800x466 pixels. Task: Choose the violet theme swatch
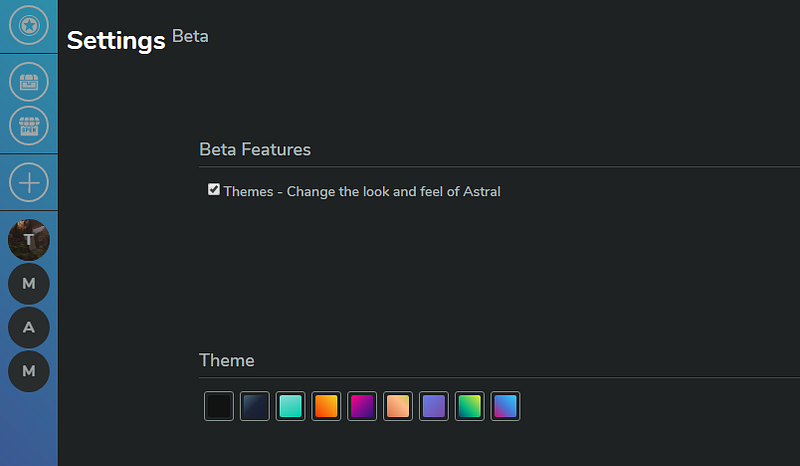tap(434, 406)
